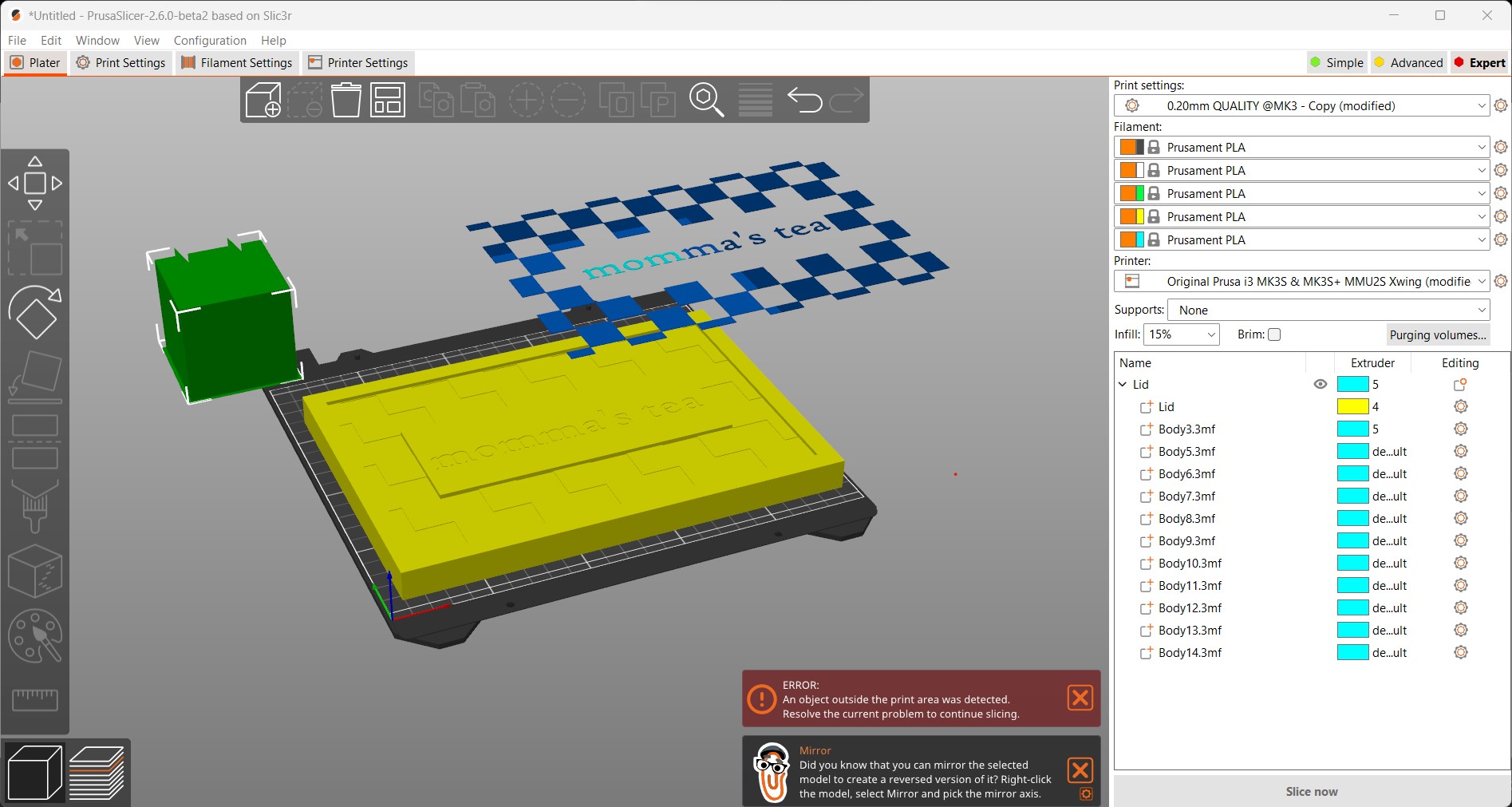
Task: Open the Purging volumes dialog
Action: coord(1437,334)
